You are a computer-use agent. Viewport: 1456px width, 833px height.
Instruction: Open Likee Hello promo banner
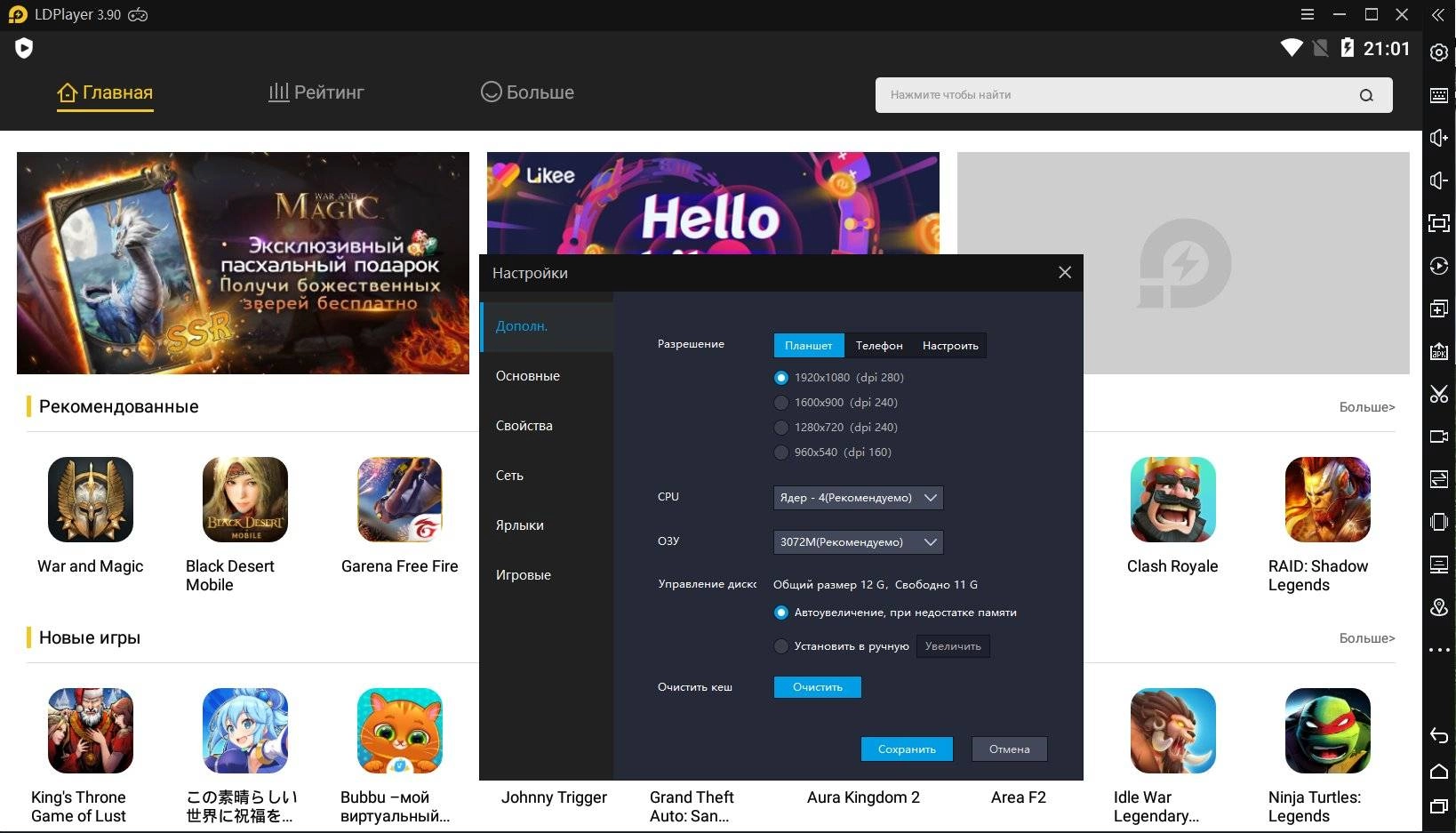click(713, 204)
